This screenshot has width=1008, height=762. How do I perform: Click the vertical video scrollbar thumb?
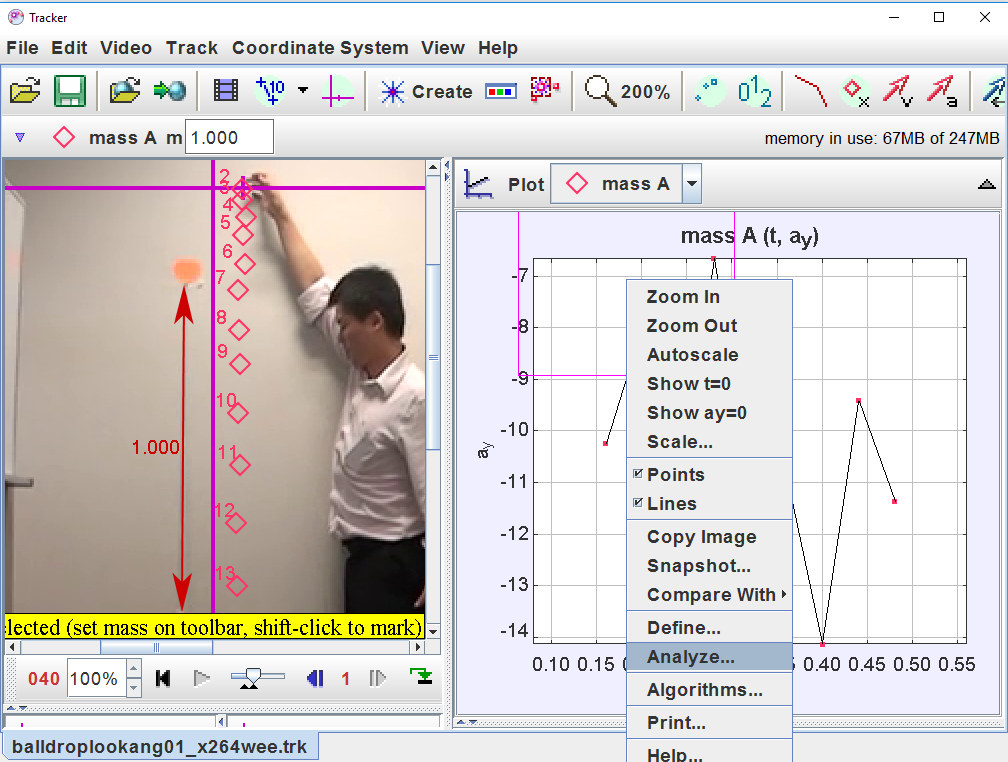433,357
